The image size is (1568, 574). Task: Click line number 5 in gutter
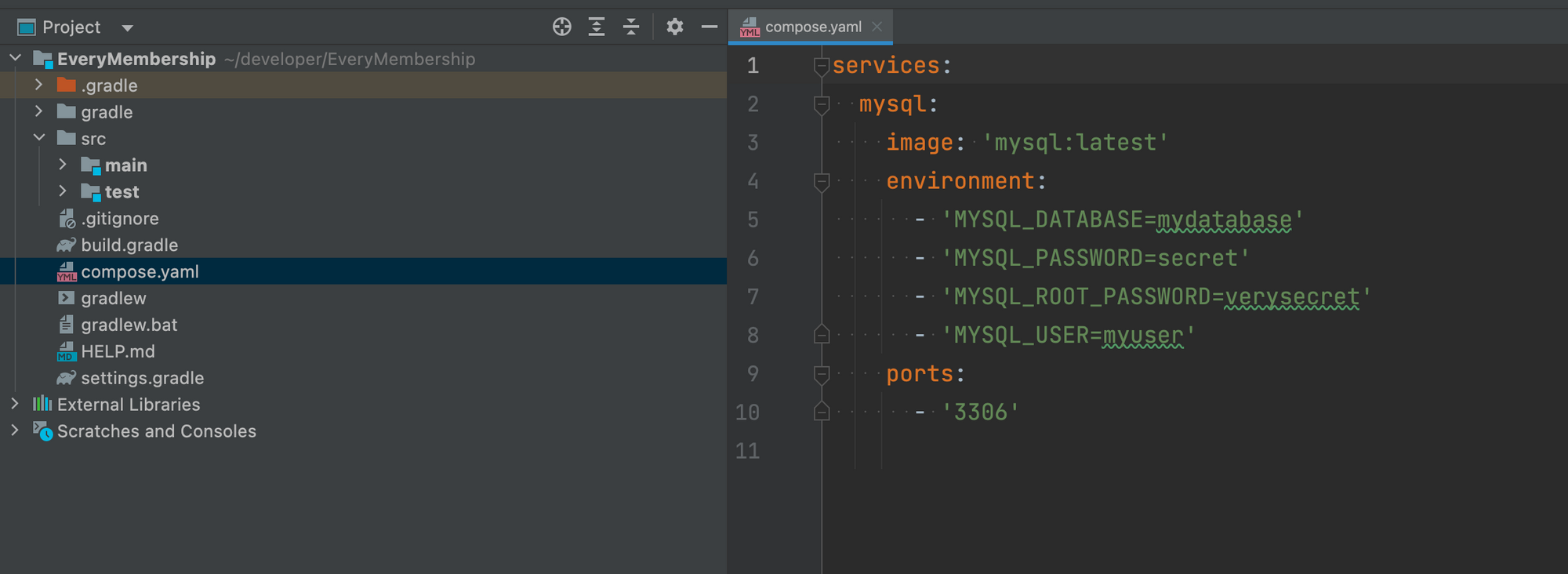coord(753,220)
